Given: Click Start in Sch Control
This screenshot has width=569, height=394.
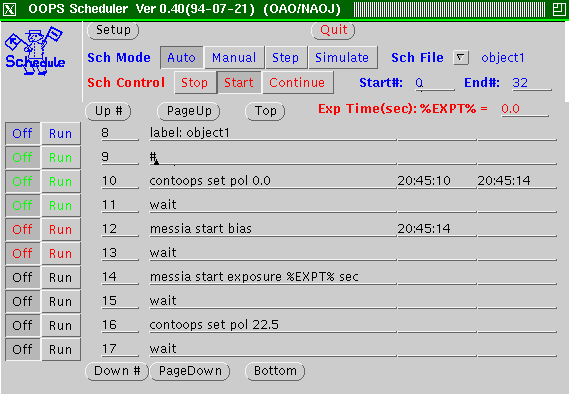Looking at the screenshot, I should (x=239, y=82).
